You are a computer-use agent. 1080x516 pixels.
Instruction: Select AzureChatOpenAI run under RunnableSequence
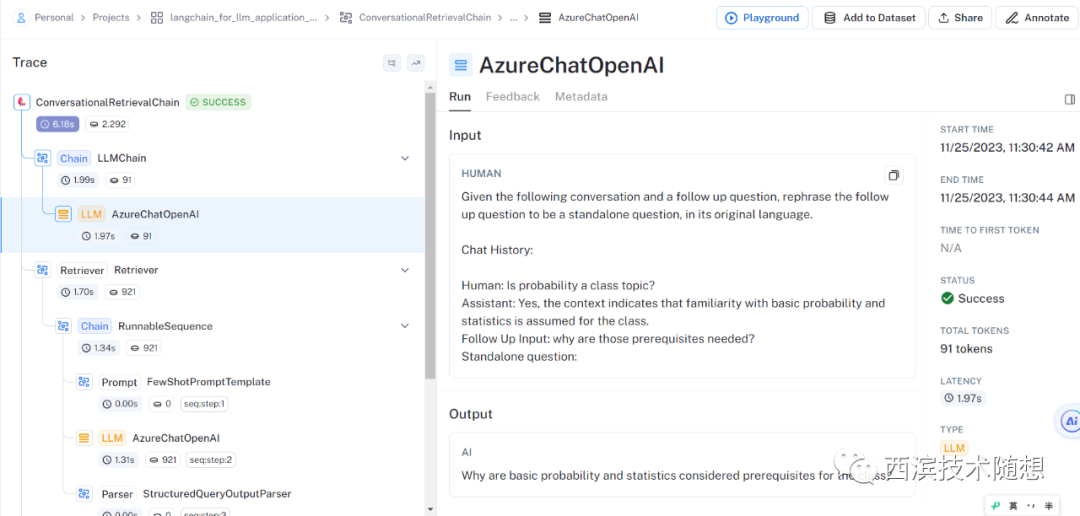coord(175,438)
